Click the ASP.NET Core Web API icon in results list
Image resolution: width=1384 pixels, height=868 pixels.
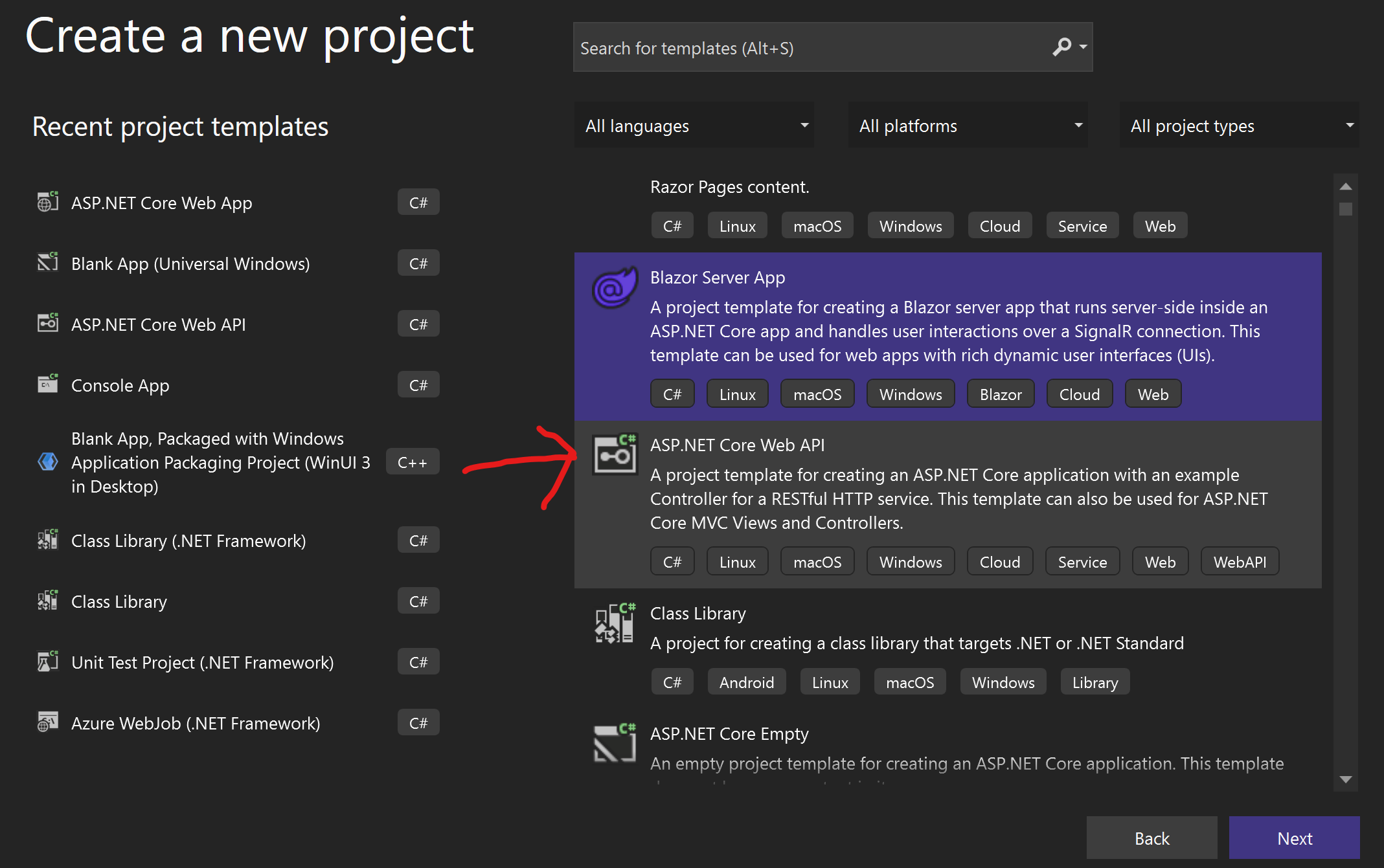point(615,454)
